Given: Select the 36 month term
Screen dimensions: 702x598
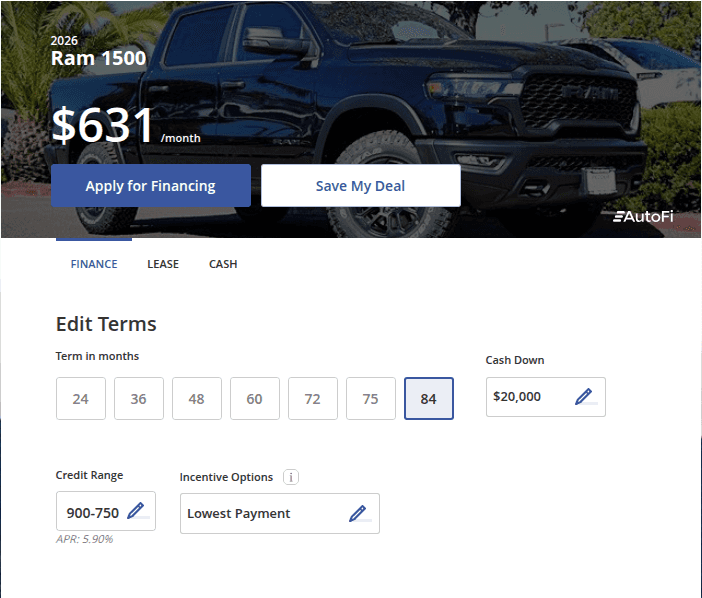Looking at the screenshot, I should pyautogui.click(x=139, y=398).
